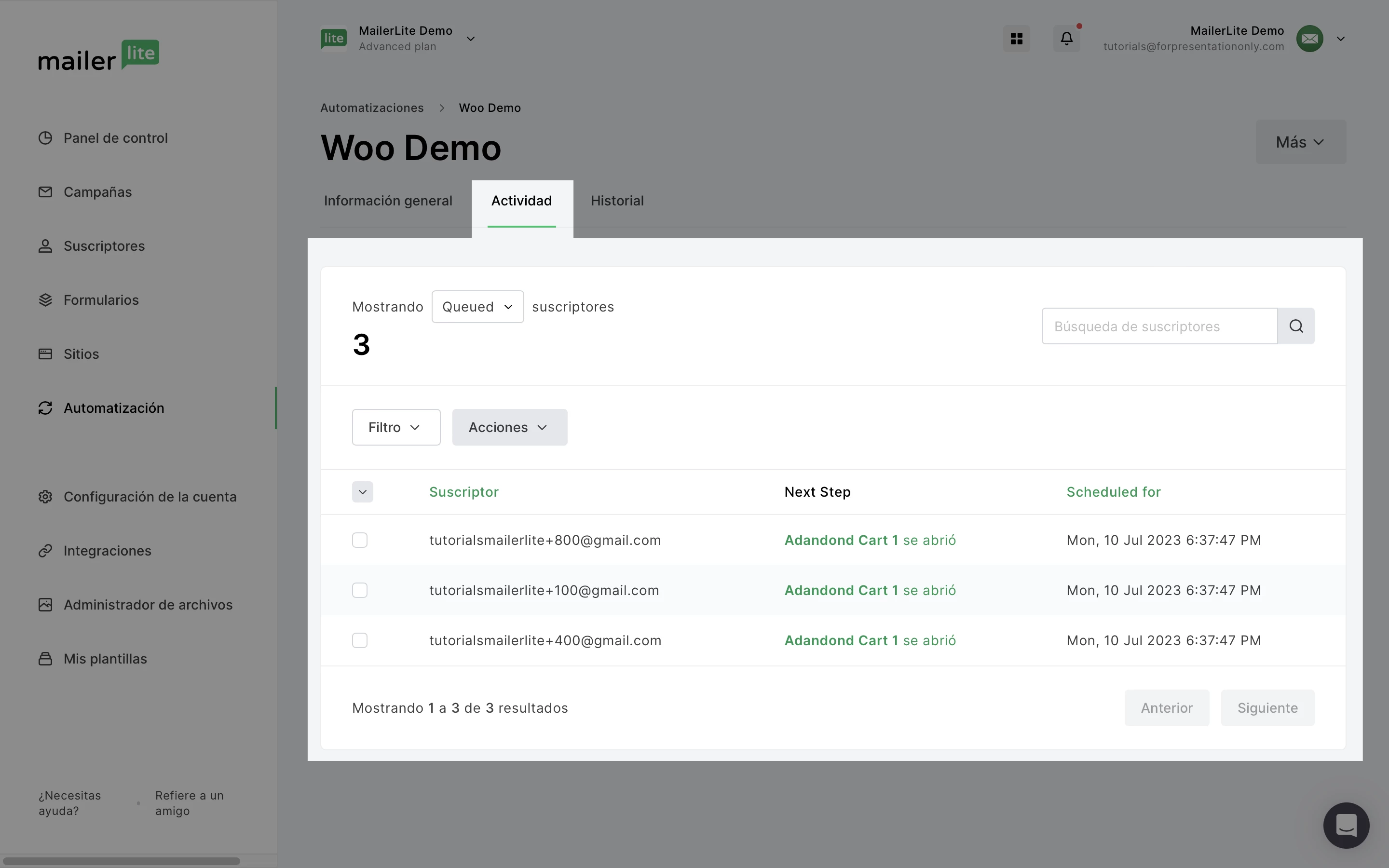This screenshot has height=868, width=1389.
Task: Click the apps grid icon
Action: click(x=1016, y=39)
